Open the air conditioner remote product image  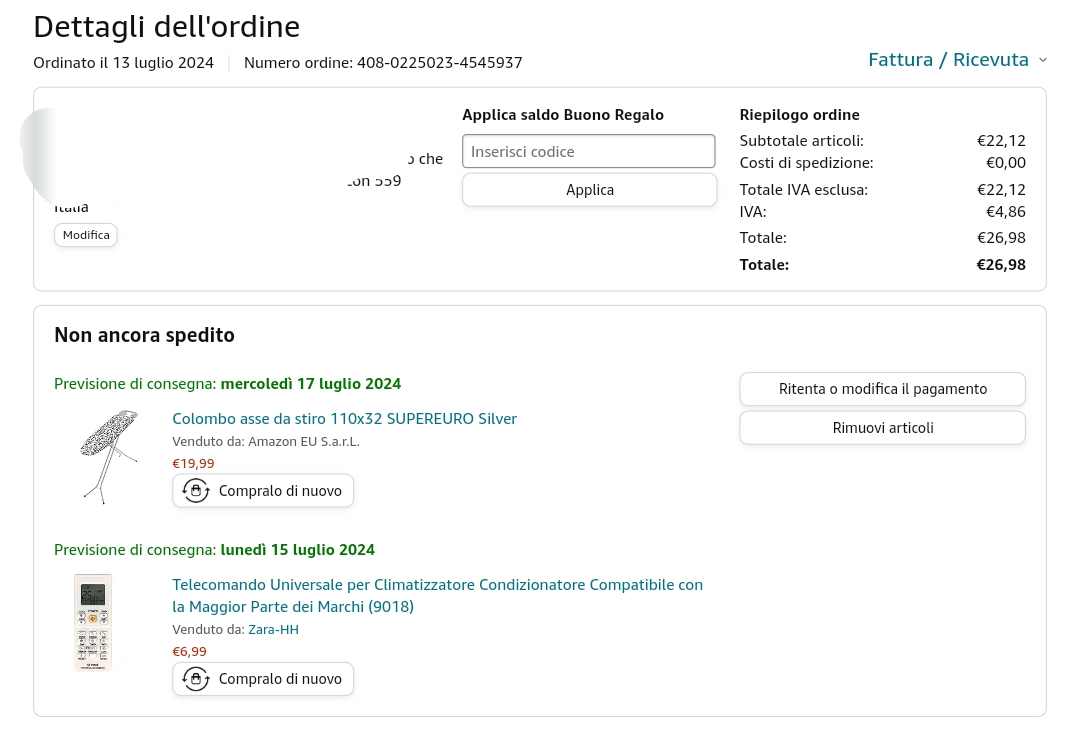93,622
